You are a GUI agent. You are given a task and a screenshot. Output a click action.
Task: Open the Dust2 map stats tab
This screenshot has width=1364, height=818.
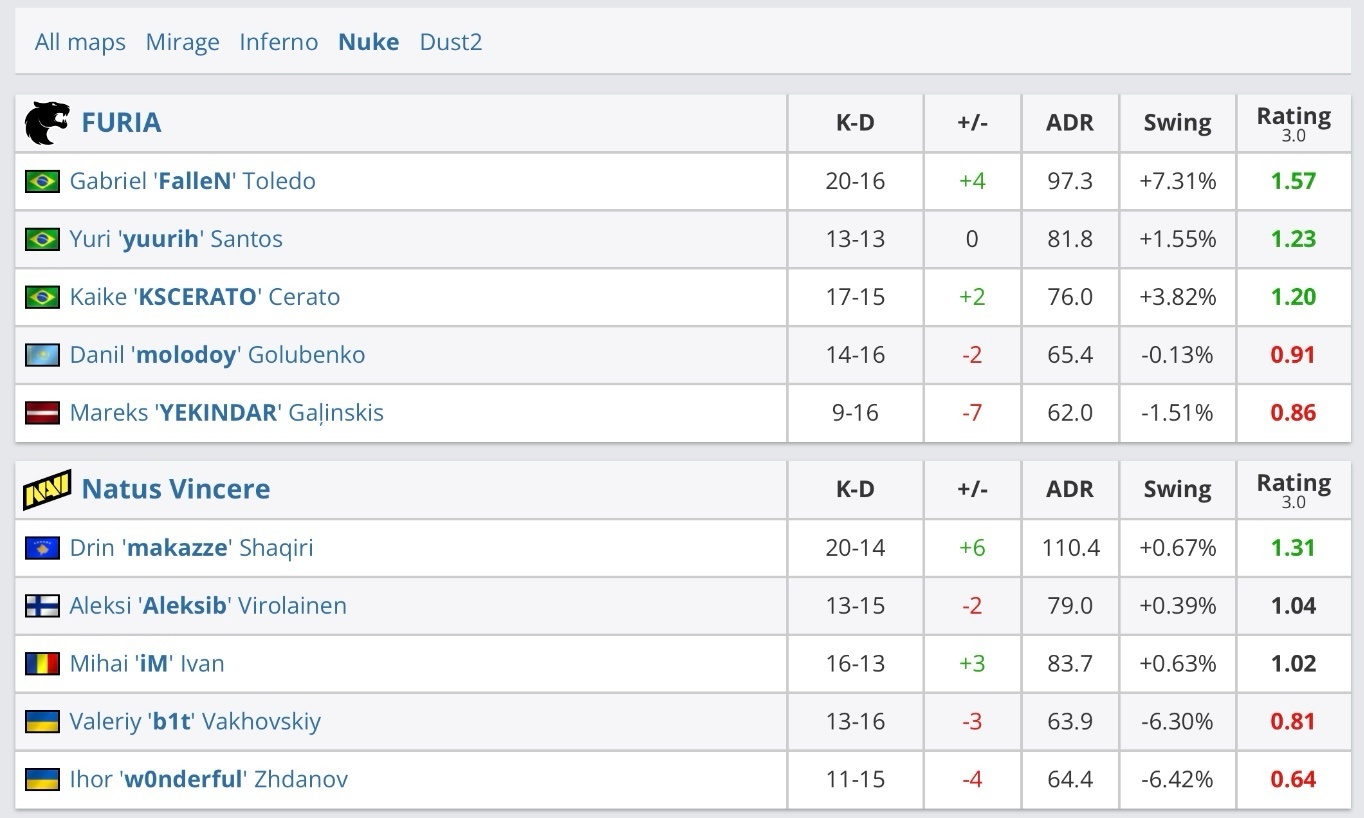450,42
